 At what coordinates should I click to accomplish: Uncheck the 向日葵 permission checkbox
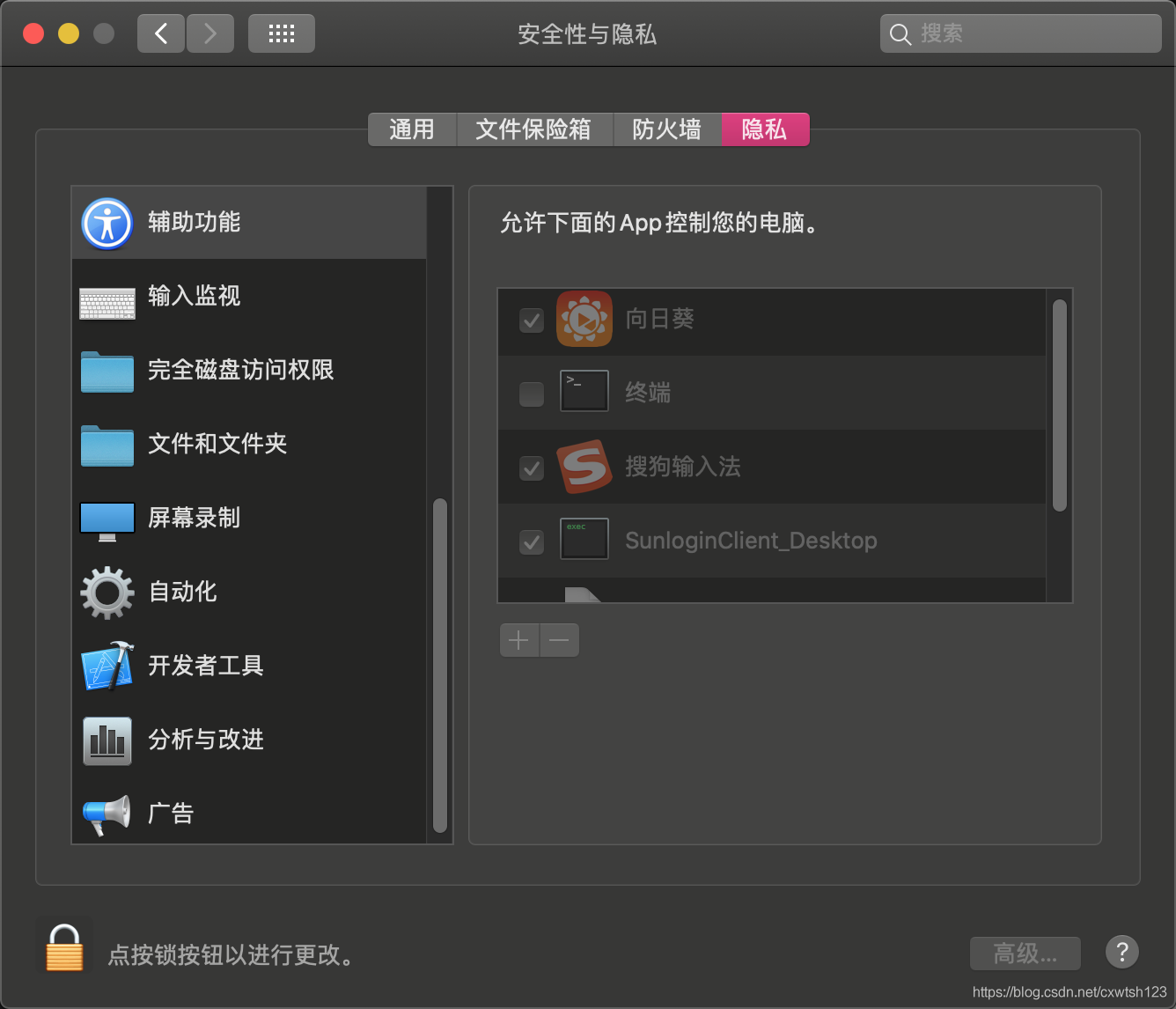tap(531, 320)
